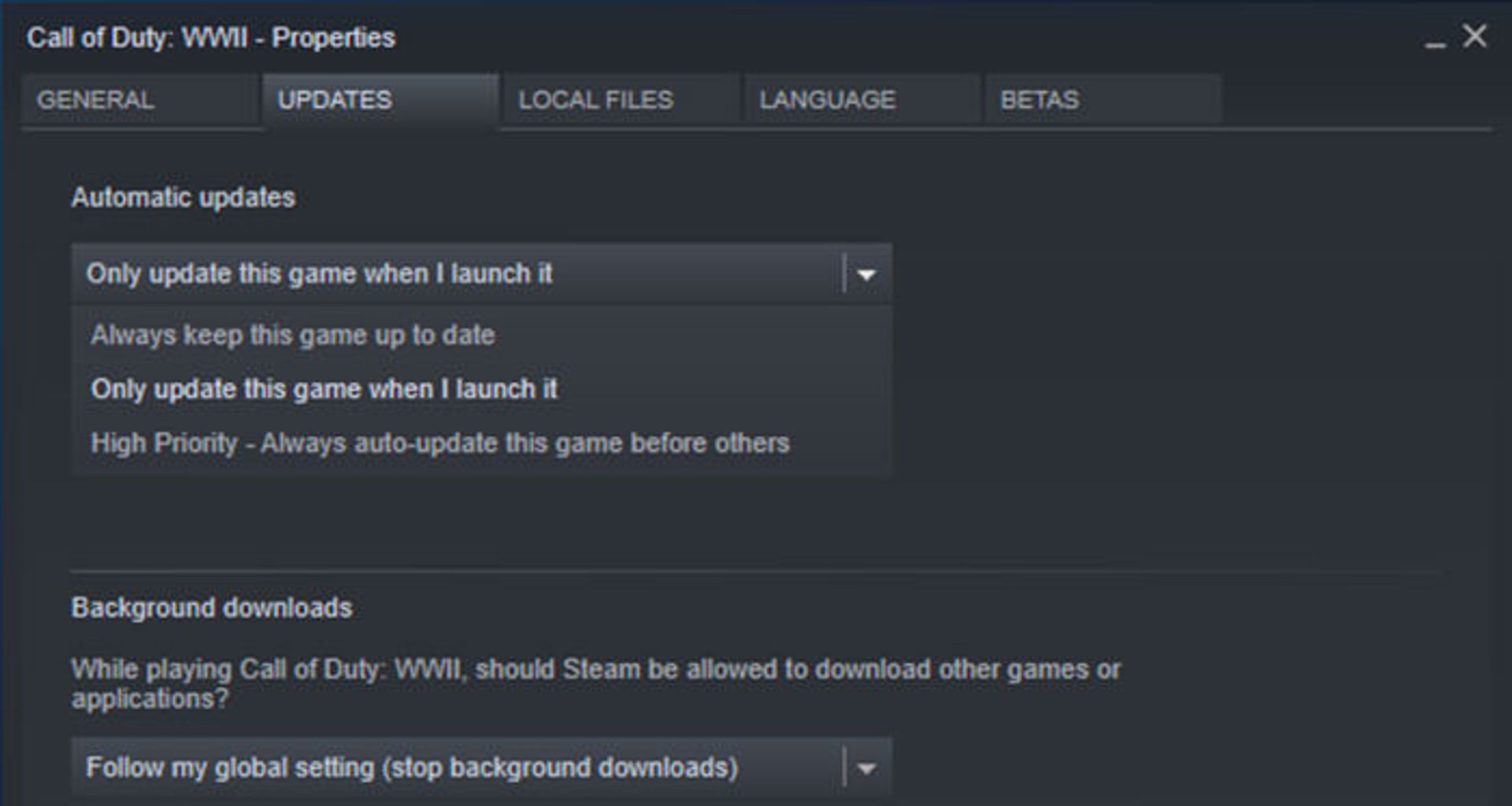Click 'Follow my global setting' combo box
The image size is (1512, 806).
pyautogui.click(x=481, y=767)
